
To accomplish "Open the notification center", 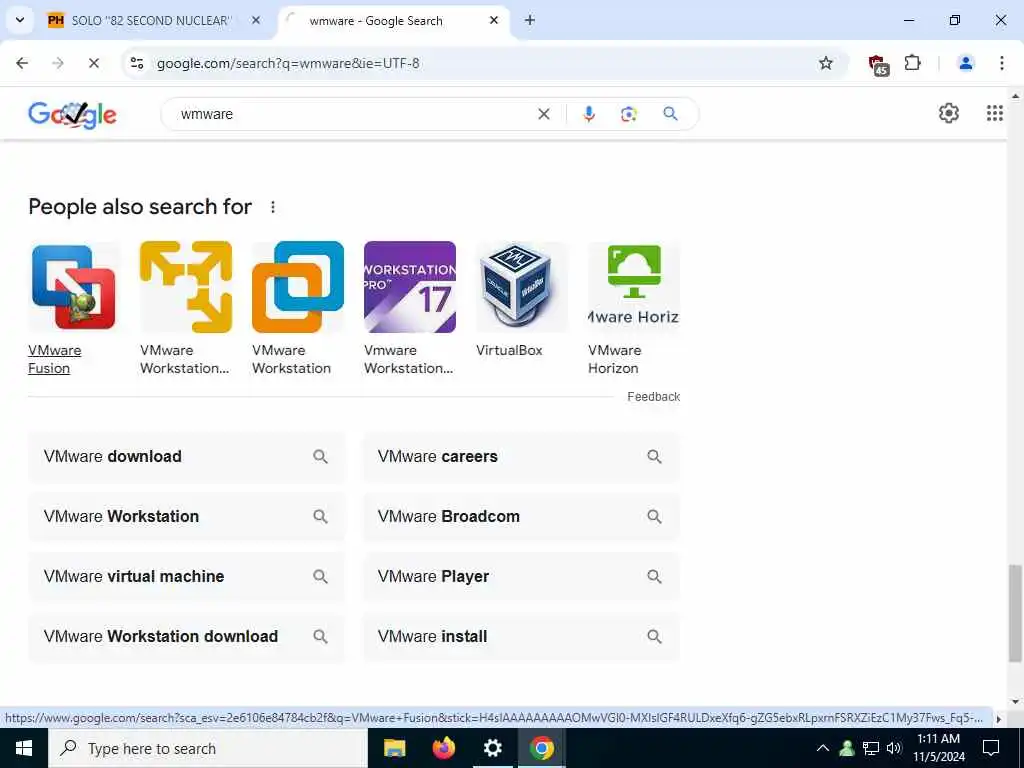I will 991,748.
